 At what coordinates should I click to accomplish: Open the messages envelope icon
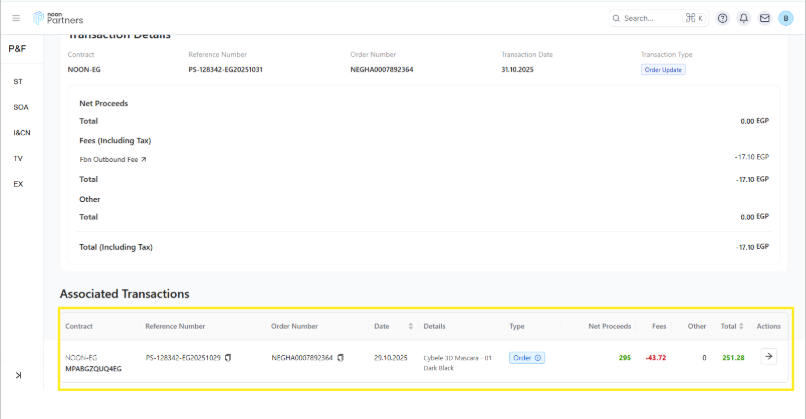click(x=765, y=18)
